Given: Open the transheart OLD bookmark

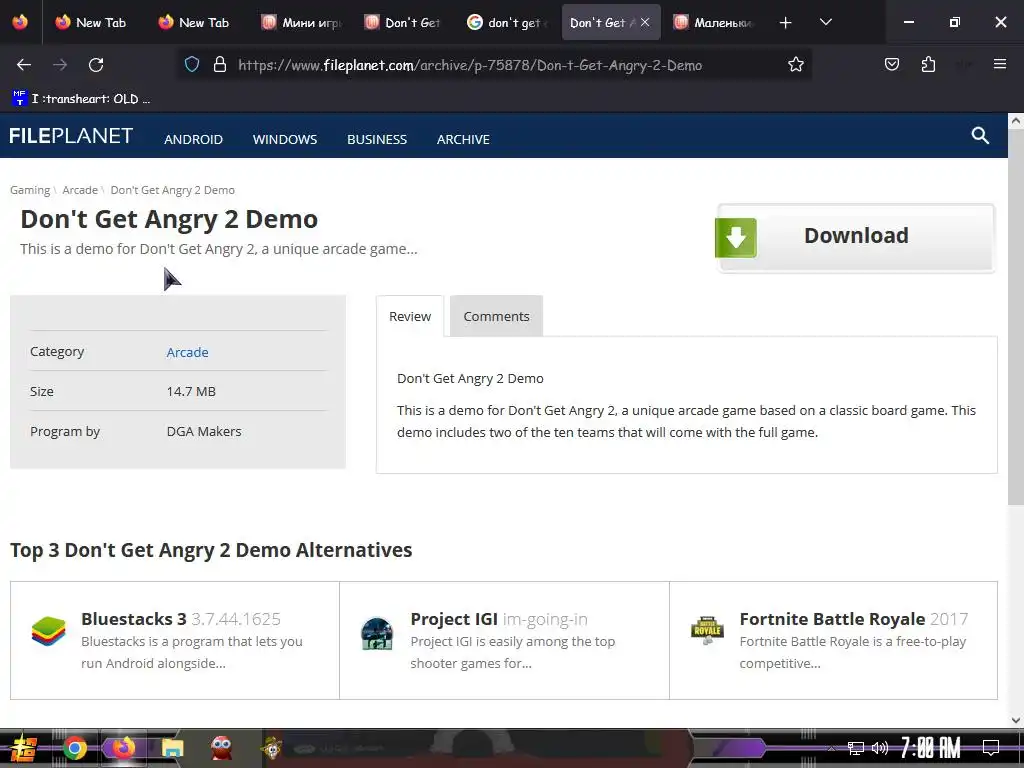Looking at the screenshot, I should point(82,99).
